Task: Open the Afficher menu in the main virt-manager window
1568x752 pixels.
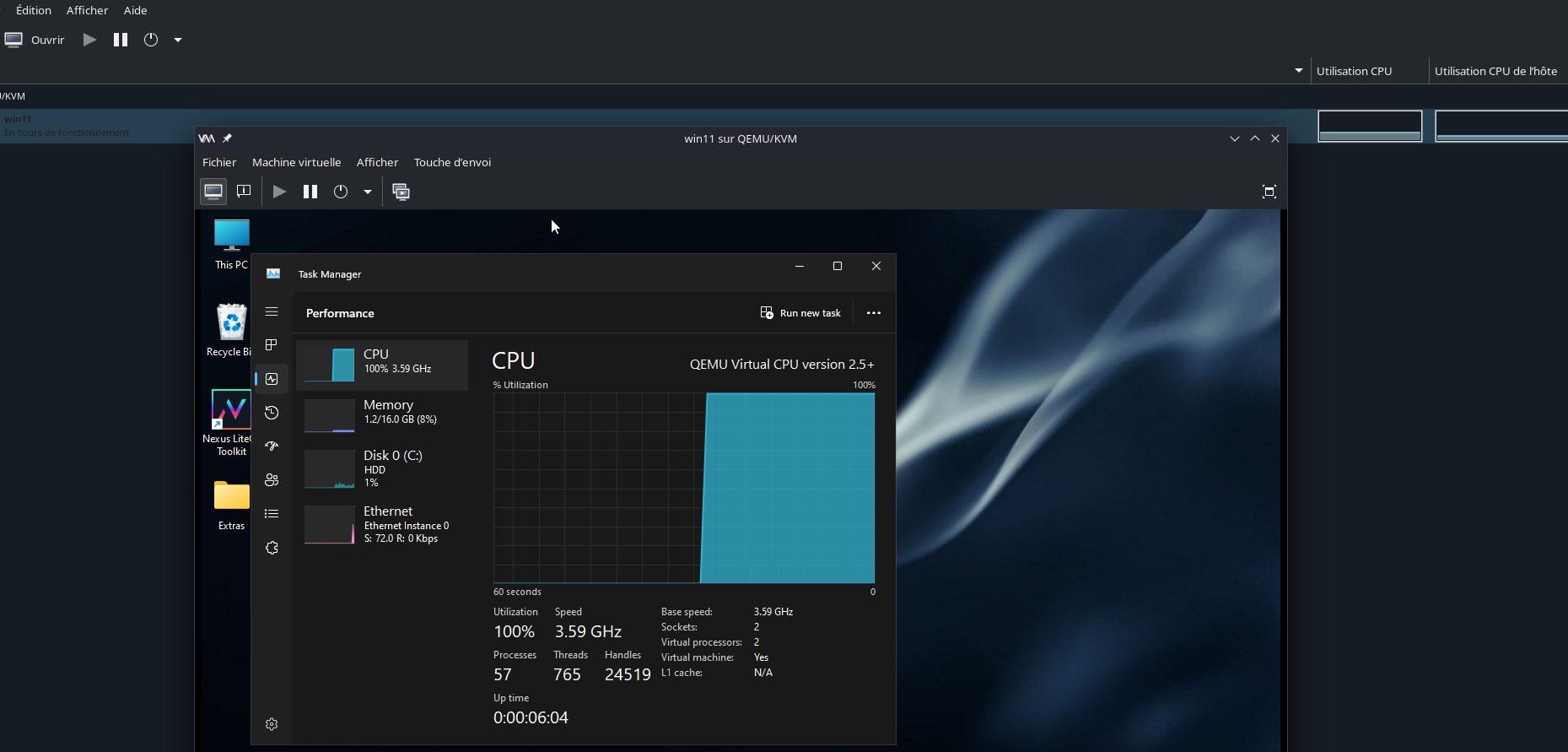Action: [87, 10]
